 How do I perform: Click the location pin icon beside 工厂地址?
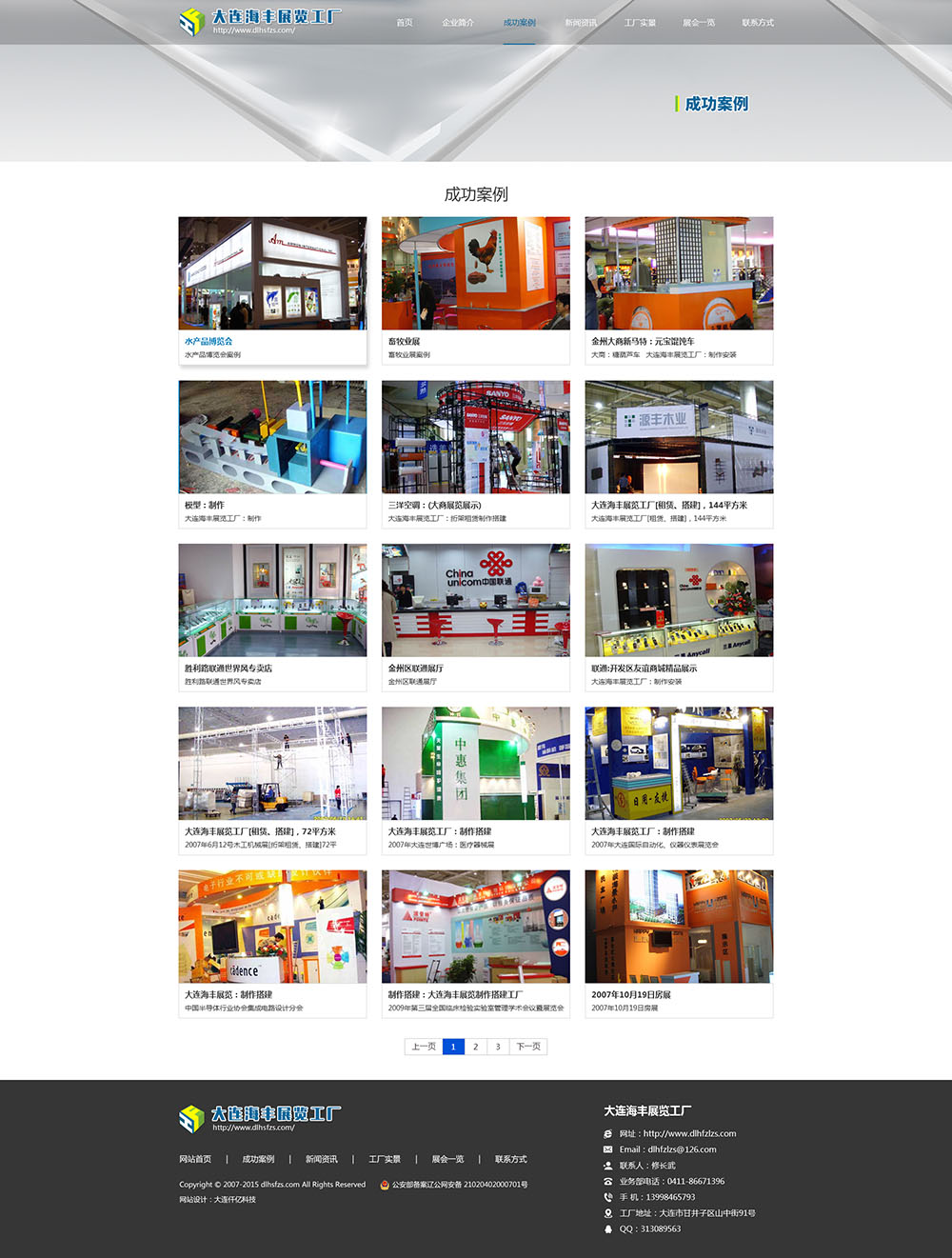tap(608, 1213)
